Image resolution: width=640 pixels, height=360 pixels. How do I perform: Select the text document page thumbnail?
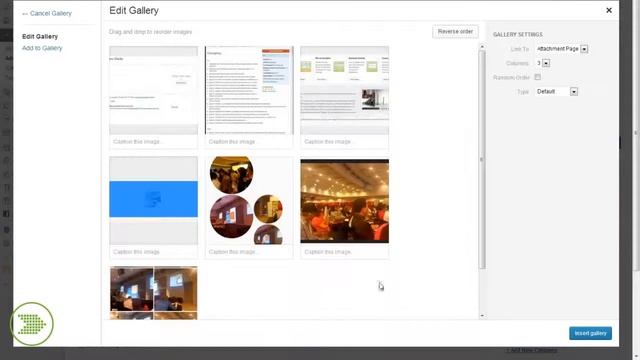pos(249,90)
